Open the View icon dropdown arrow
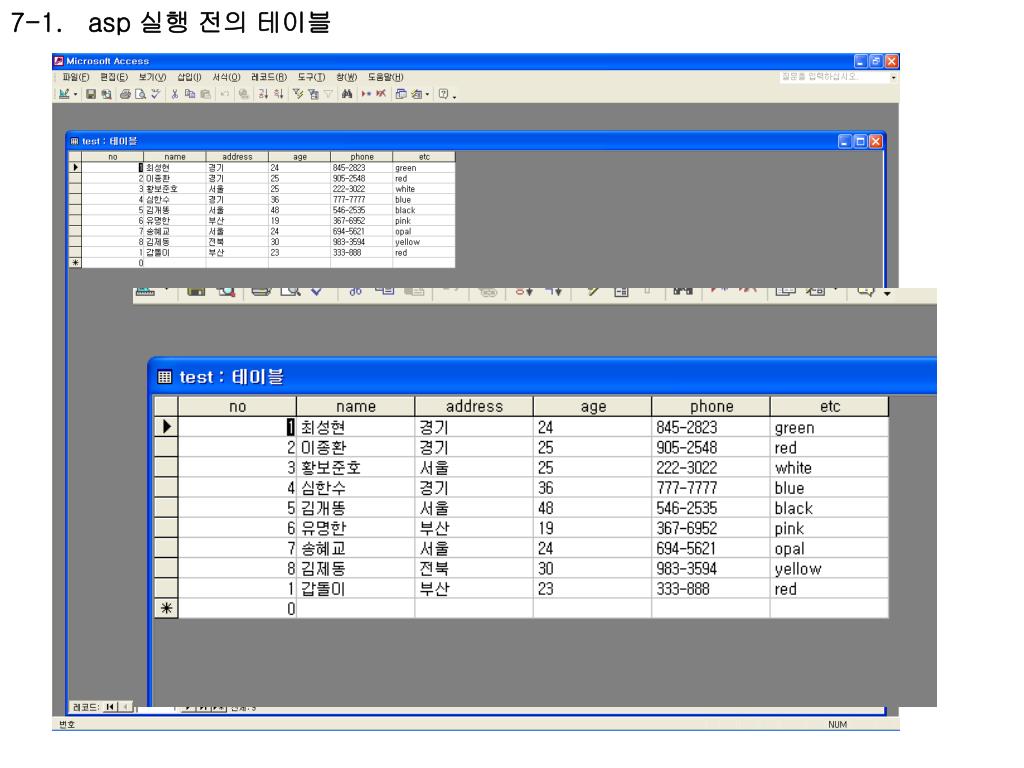Viewport: 1024px width, 768px height. pyautogui.click(x=75, y=94)
